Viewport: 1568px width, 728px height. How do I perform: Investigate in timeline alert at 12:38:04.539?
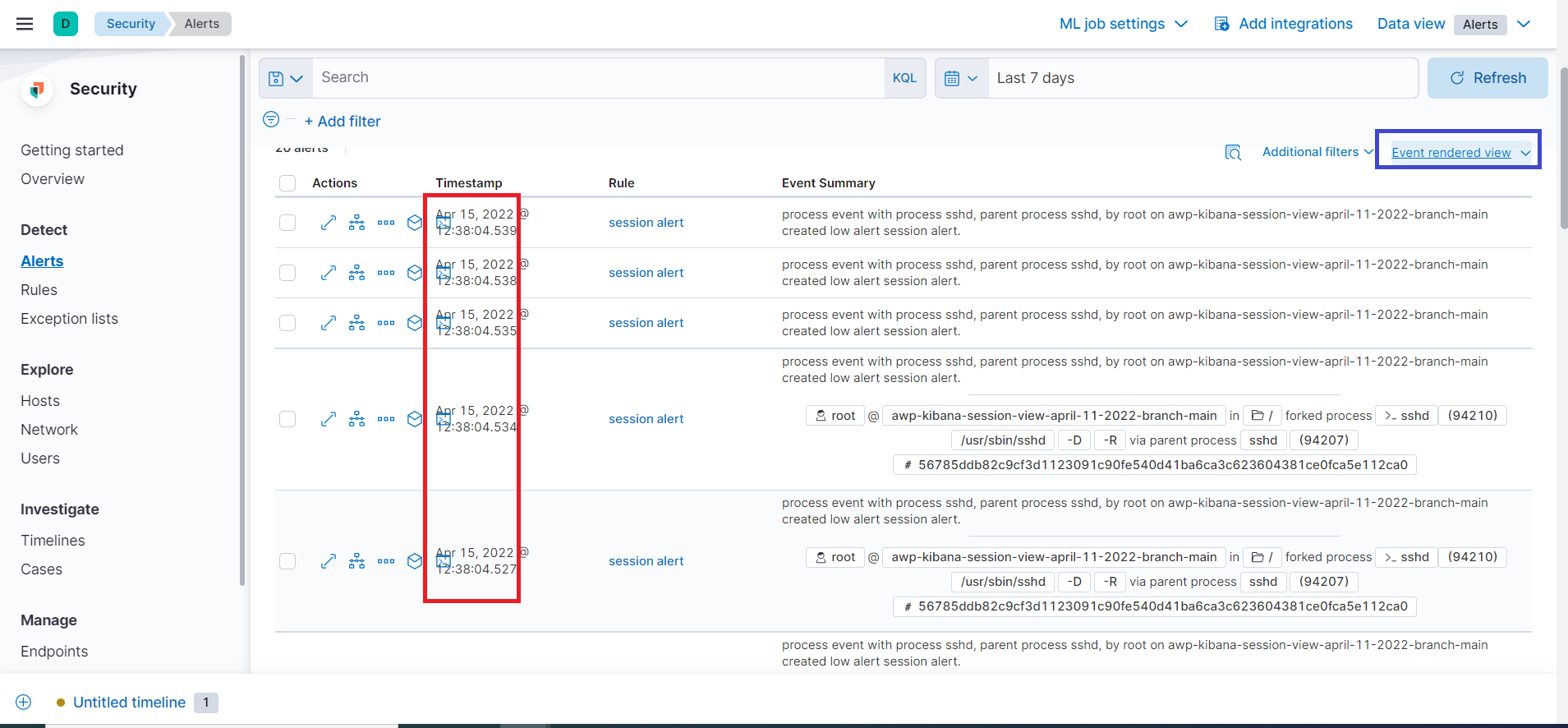point(415,223)
